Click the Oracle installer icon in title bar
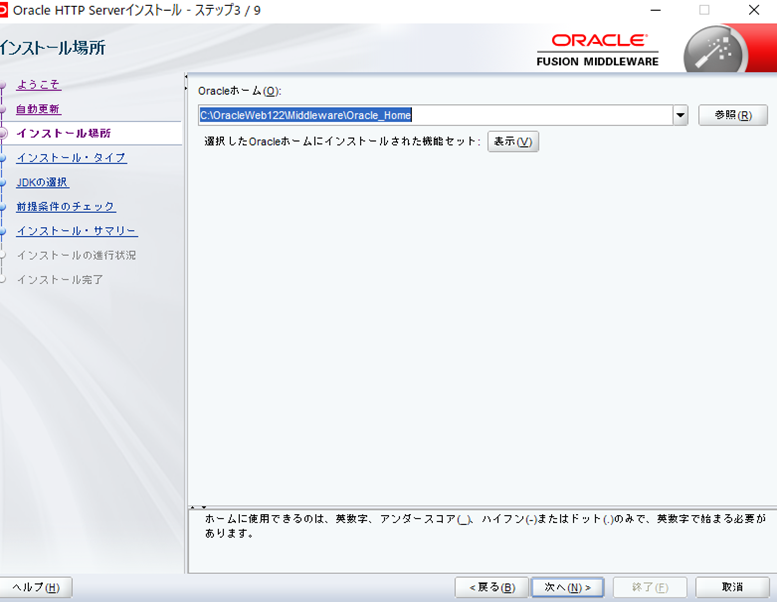The height and width of the screenshot is (602, 777). (3, 10)
